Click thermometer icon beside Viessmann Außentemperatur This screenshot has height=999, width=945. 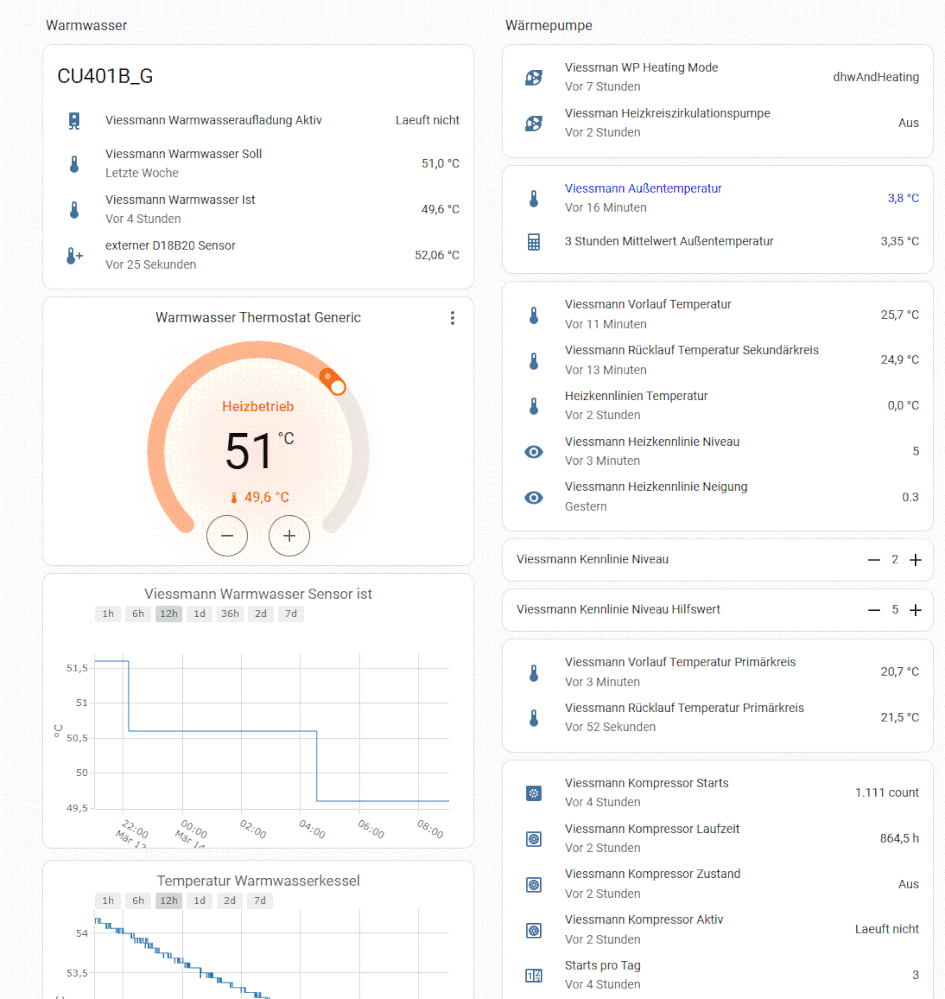click(x=534, y=199)
